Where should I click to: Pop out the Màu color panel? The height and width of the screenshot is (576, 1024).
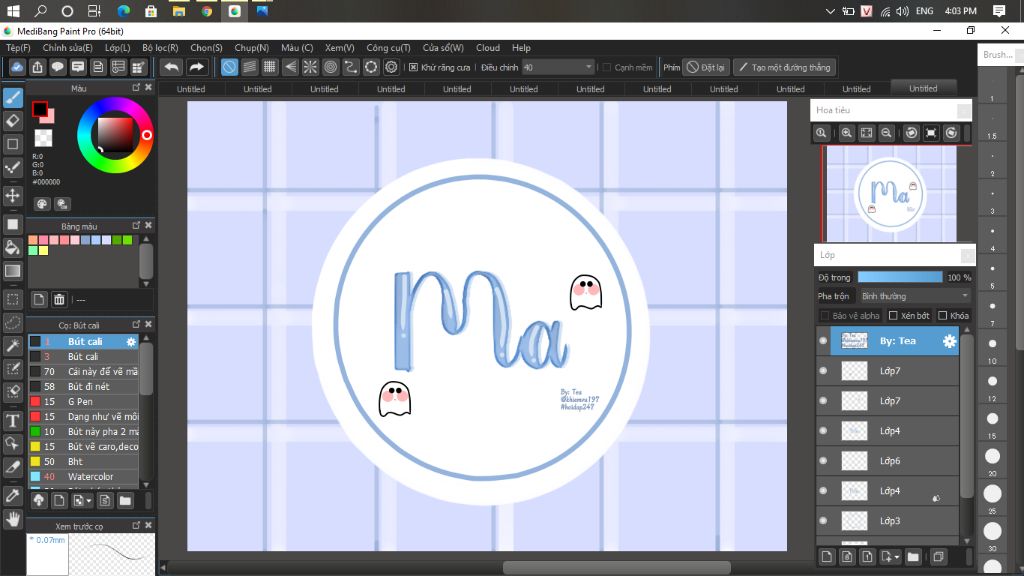(136, 88)
